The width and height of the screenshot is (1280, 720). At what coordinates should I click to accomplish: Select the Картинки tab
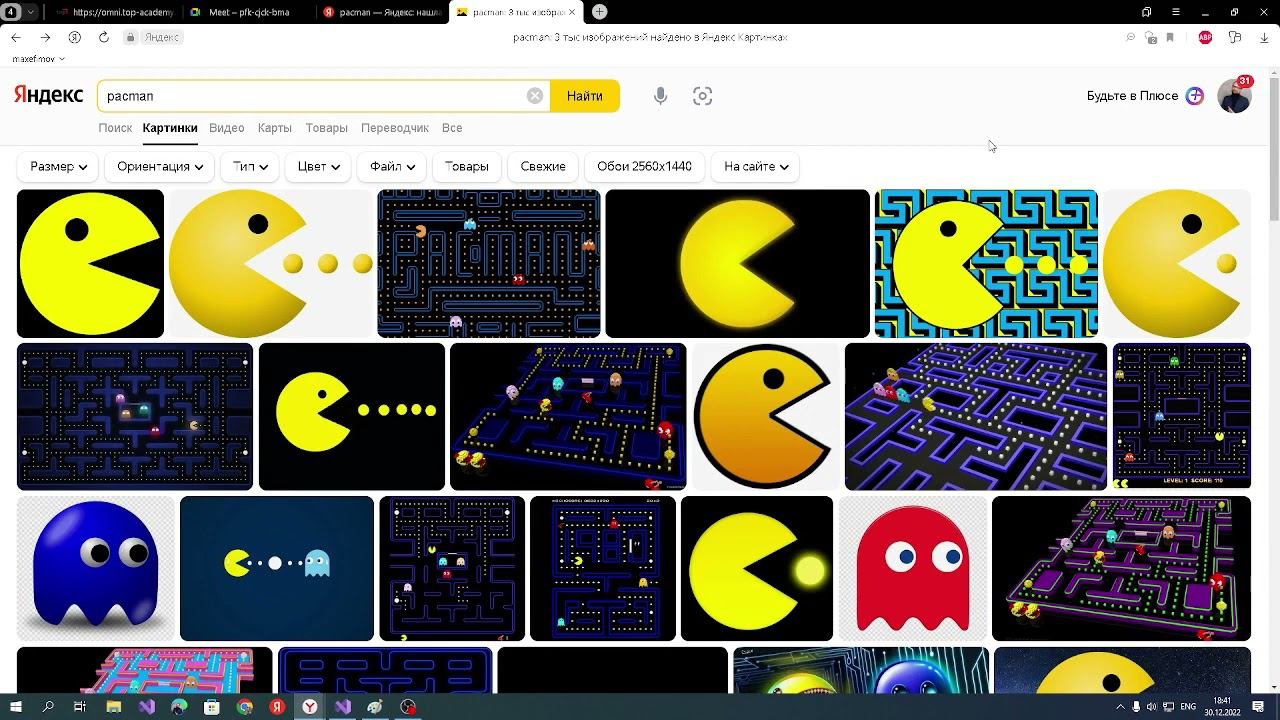(170, 128)
